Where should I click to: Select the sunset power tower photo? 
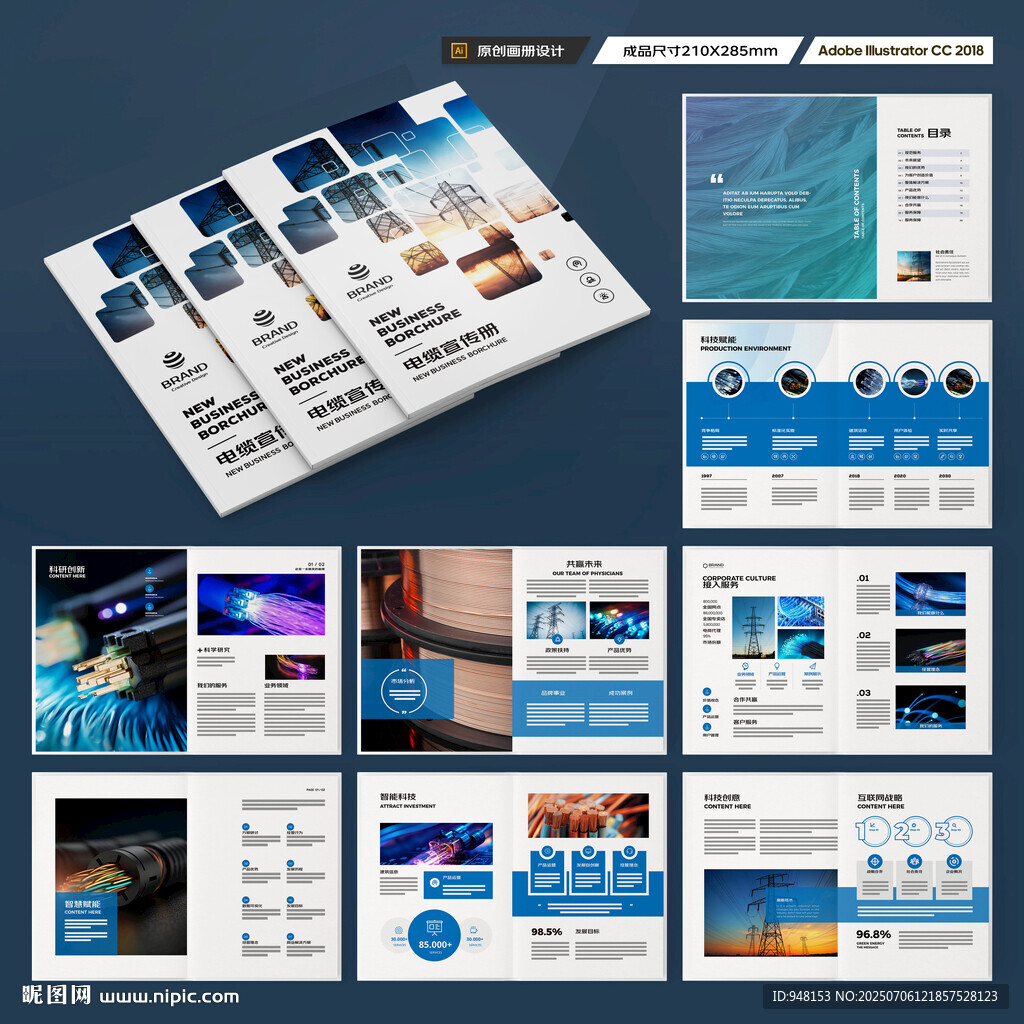pos(771,913)
